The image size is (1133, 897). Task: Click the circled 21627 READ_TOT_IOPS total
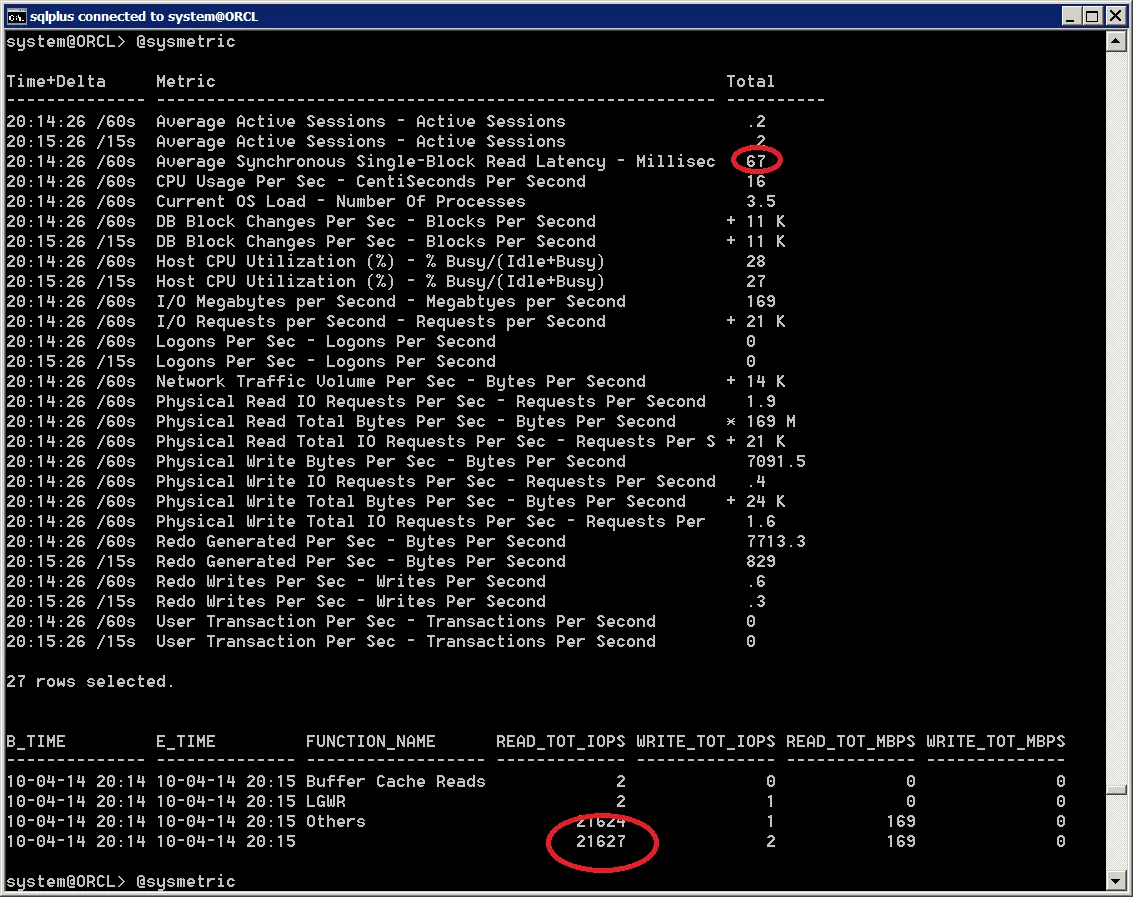(x=600, y=841)
